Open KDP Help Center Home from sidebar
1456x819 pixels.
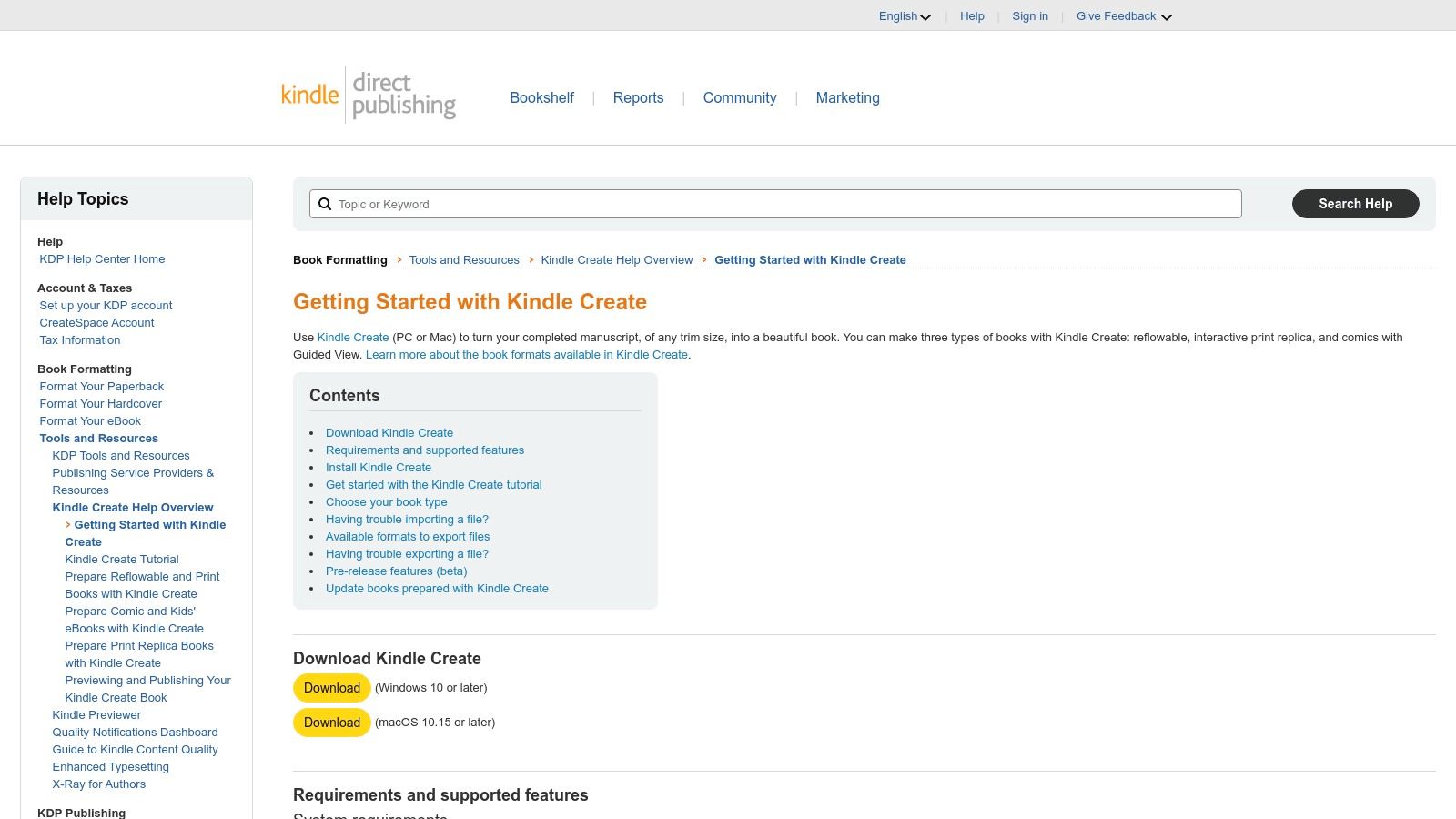pos(102,258)
